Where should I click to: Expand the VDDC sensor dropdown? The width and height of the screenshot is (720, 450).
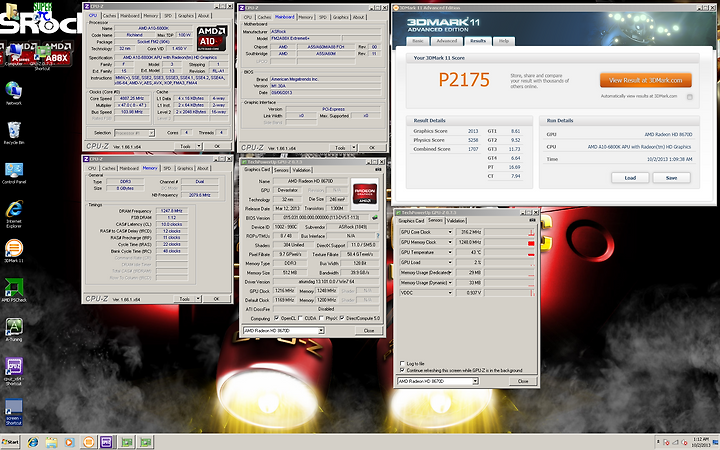click(x=450, y=292)
